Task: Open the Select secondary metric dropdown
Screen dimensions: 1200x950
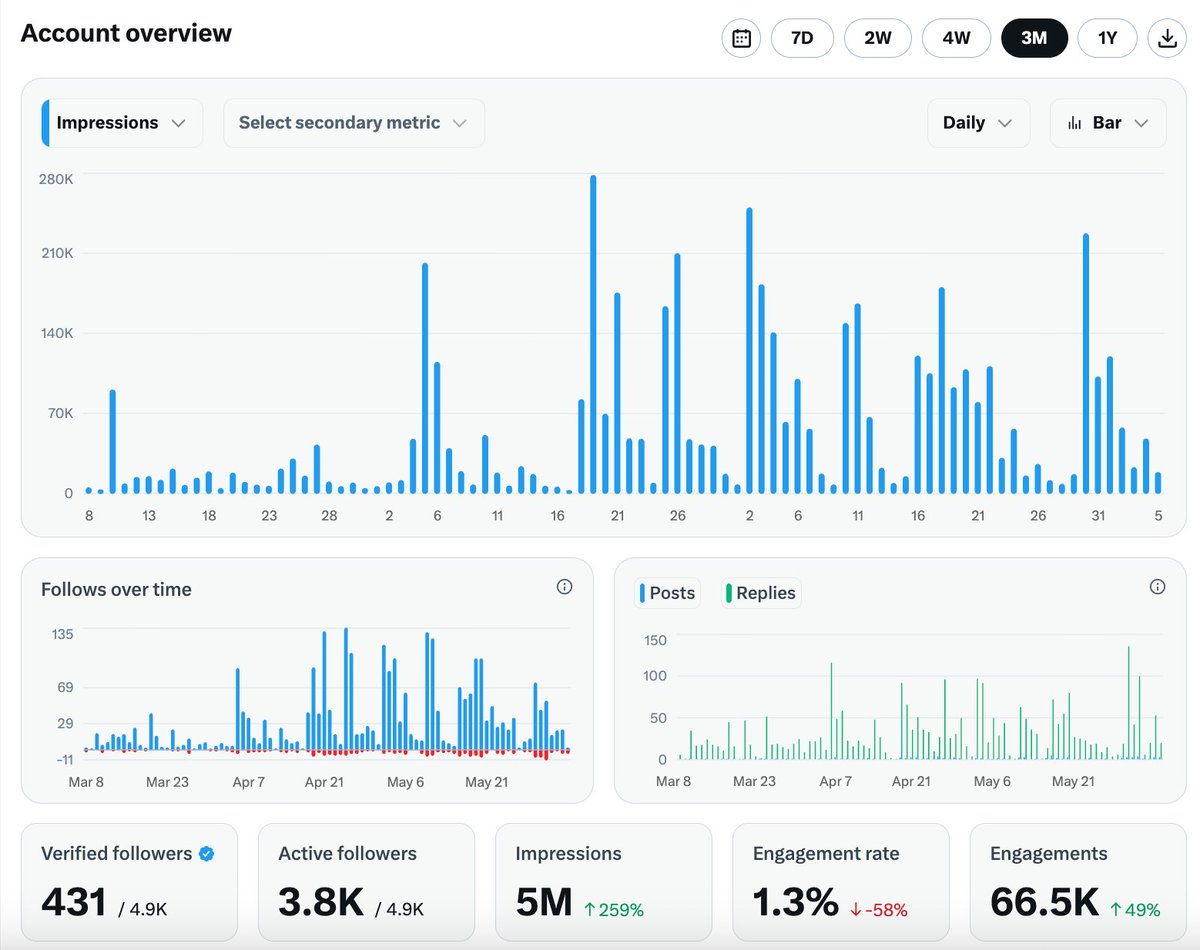Action: coord(354,123)
